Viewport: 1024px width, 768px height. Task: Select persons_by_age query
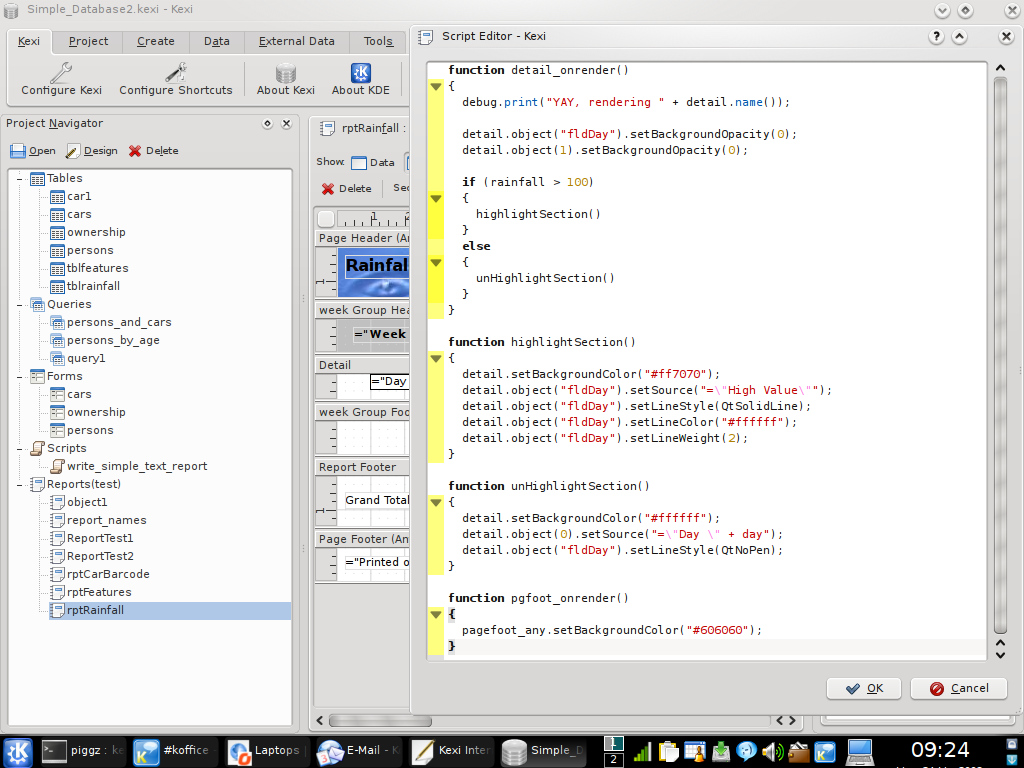[x=113, y=340]
